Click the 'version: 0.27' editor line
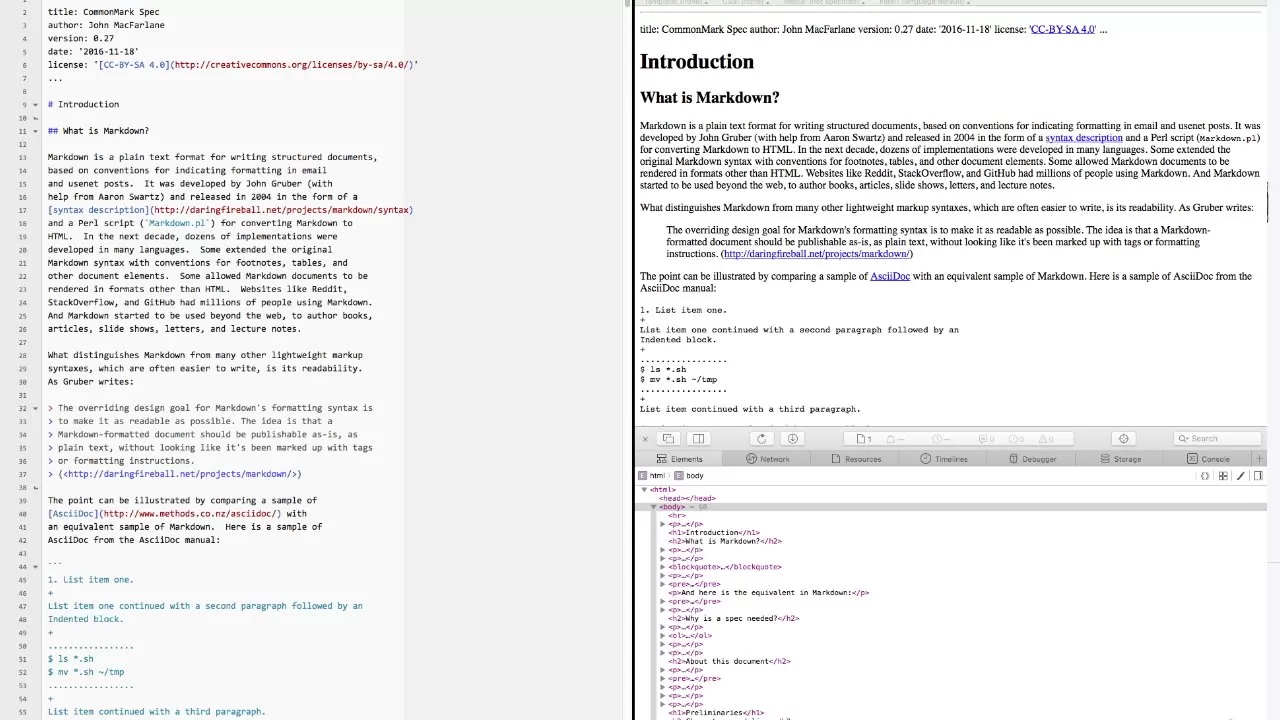Image resolution: width=1280 pixels, height=720 pixels. 81,38
